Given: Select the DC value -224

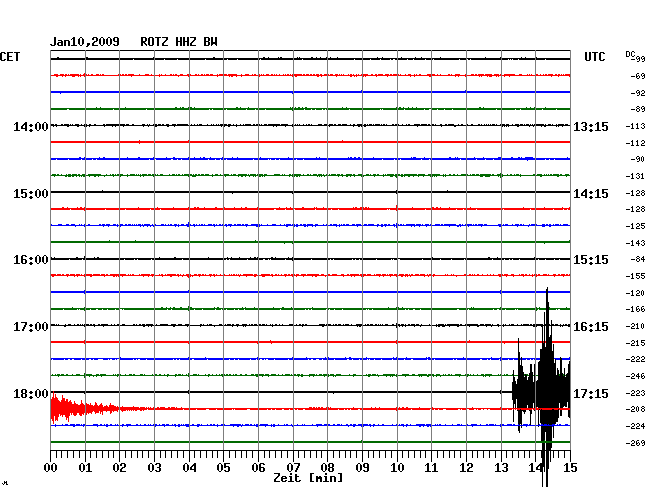Looking at the screenshot, I should point(635,426).
